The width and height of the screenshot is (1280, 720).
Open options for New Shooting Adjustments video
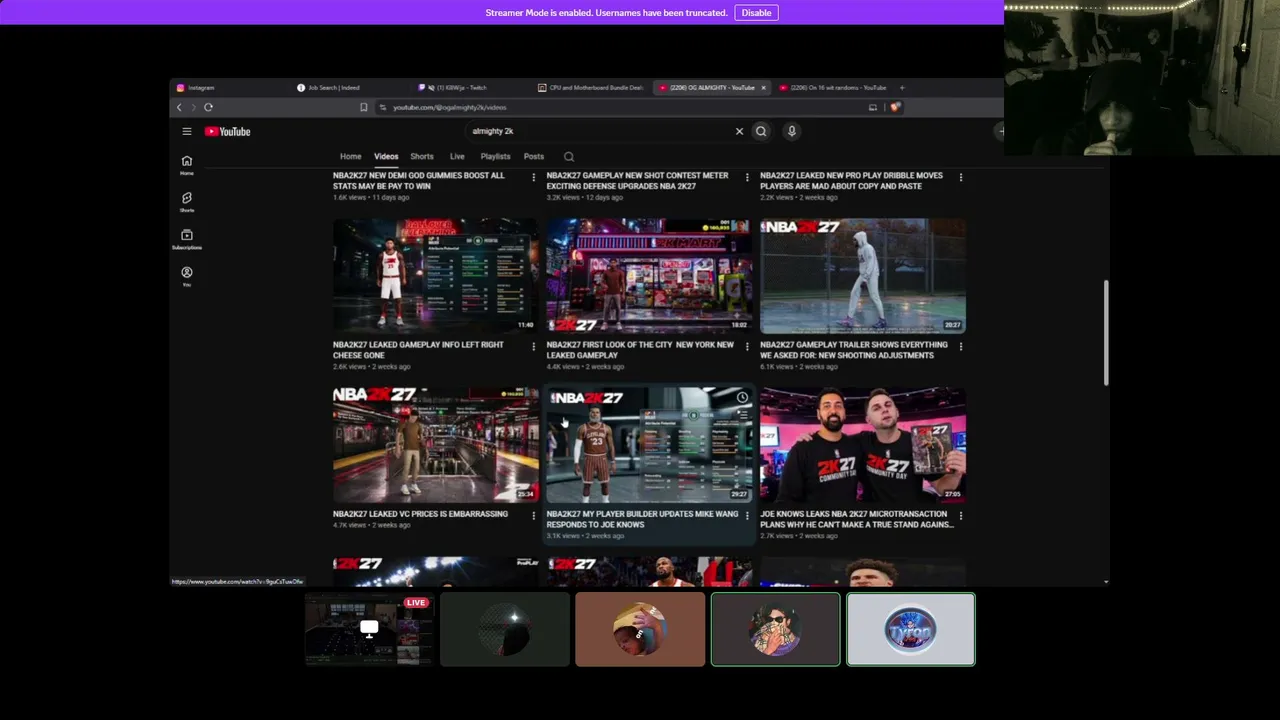tap(961, 347)
